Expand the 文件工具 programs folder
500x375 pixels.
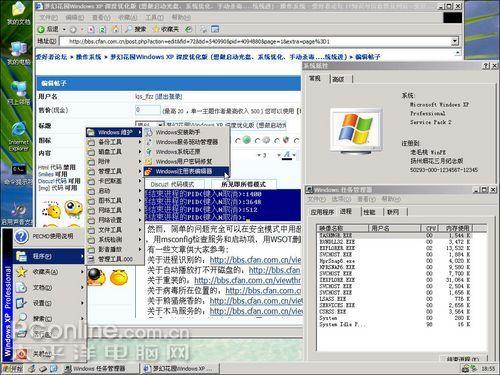(115, 230)
